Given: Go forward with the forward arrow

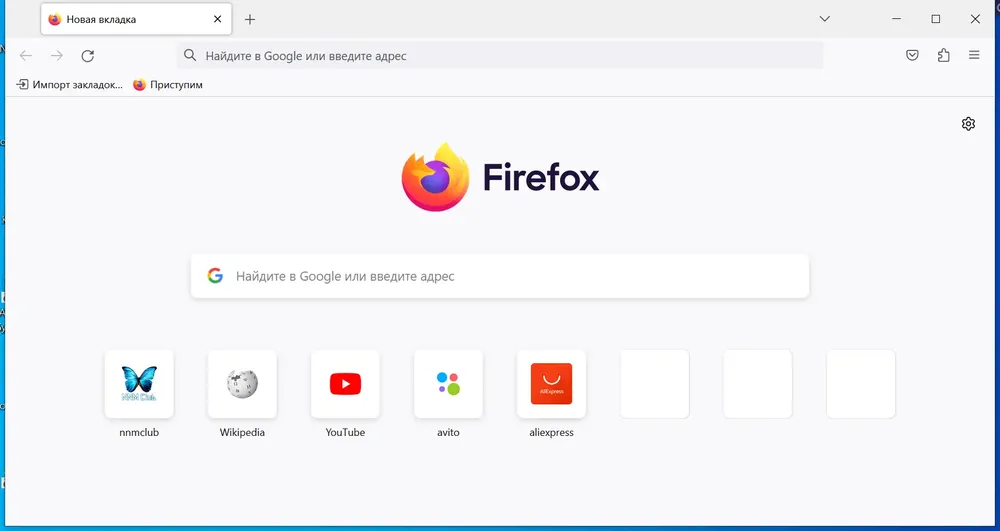Looking at the screenshot, I should coord(57,56).
